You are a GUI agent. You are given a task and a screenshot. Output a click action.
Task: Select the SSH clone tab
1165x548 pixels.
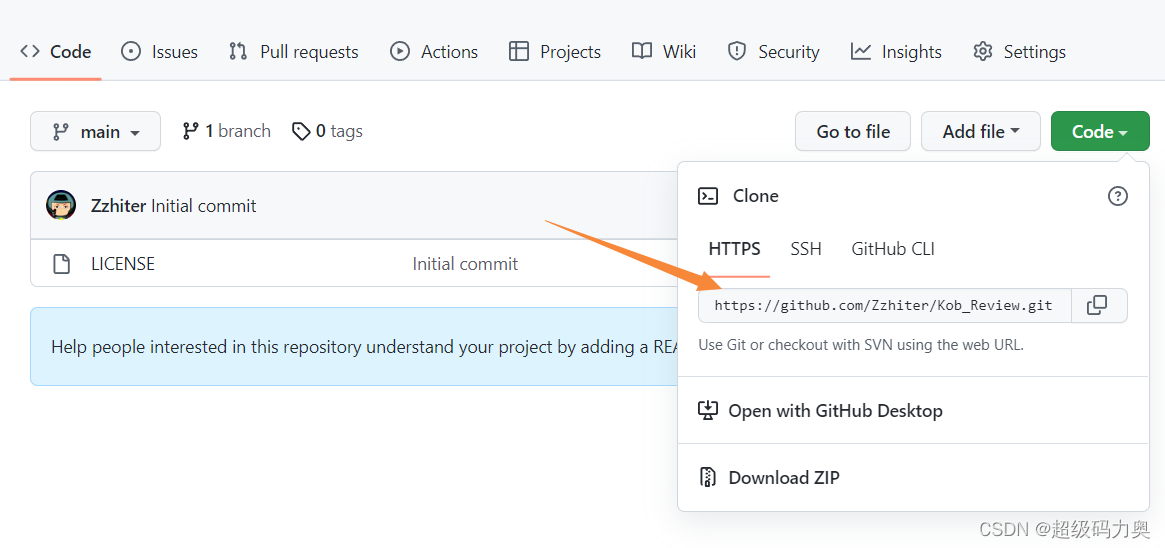[806, 249]
